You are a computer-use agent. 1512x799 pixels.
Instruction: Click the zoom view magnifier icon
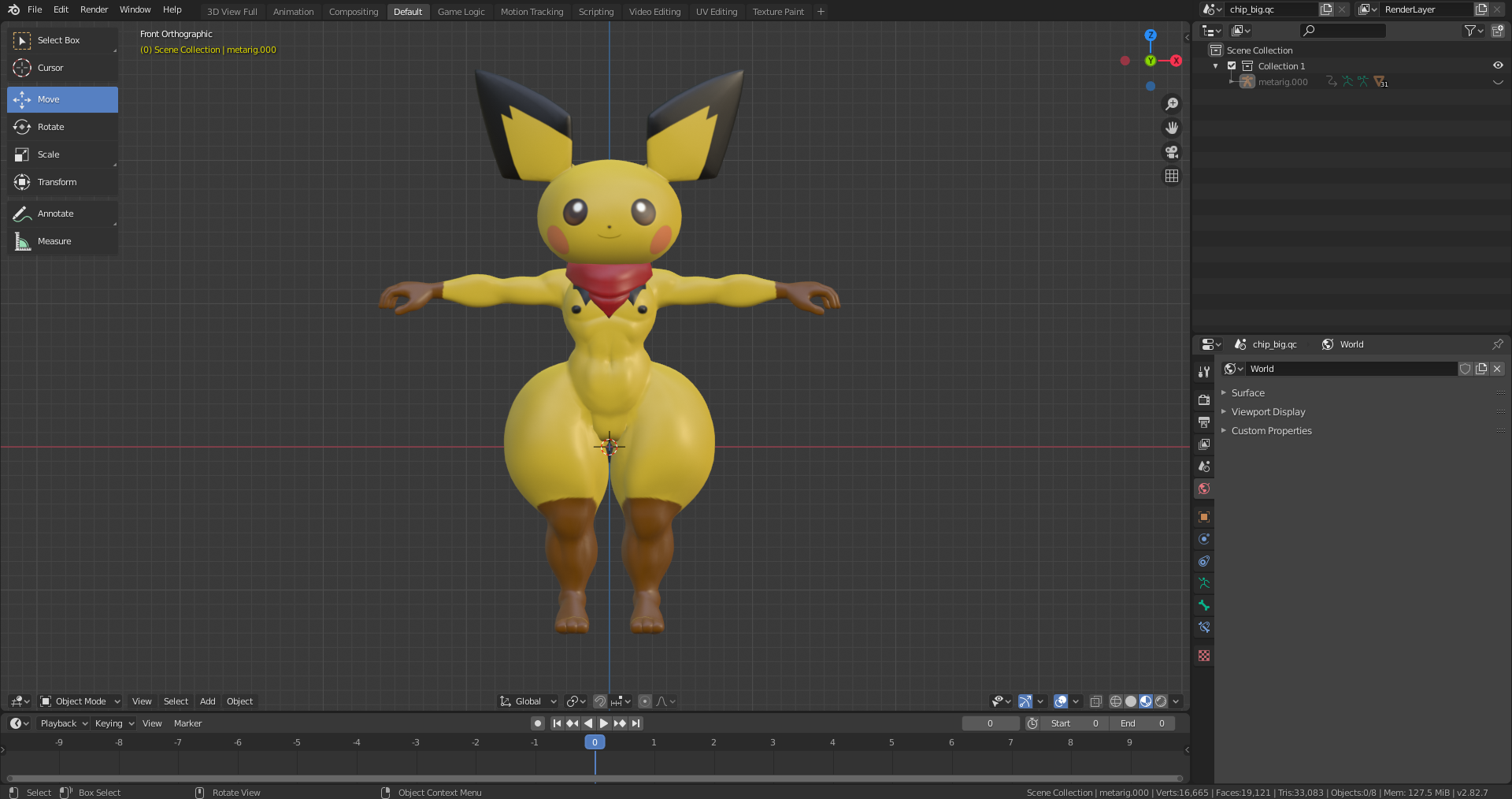pyautogui.click(x=1172, y=104)
